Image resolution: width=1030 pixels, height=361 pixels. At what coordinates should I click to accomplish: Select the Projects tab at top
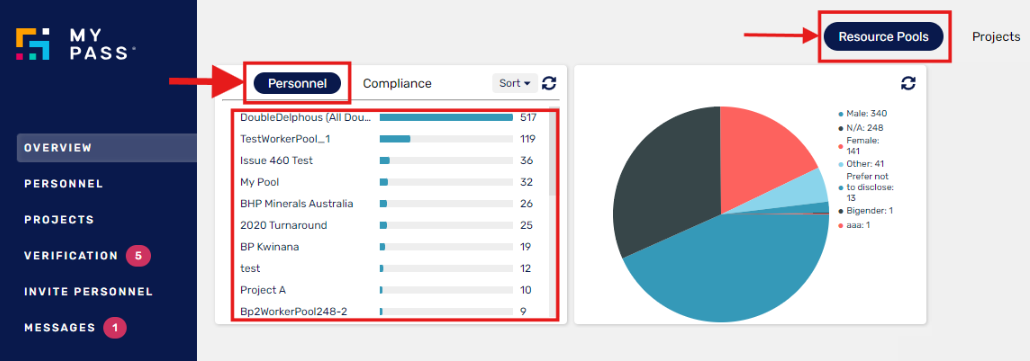pos(996,37)
